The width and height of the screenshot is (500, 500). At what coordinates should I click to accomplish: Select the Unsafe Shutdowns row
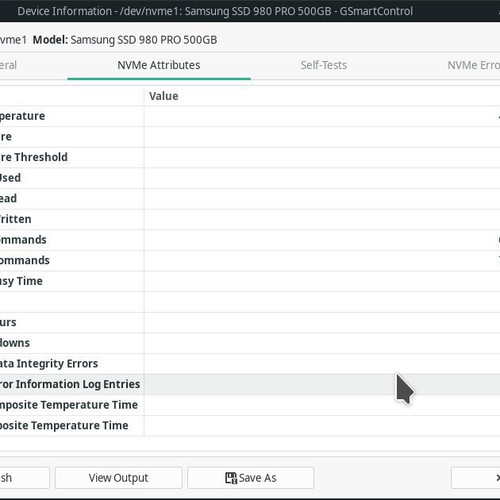250,343
